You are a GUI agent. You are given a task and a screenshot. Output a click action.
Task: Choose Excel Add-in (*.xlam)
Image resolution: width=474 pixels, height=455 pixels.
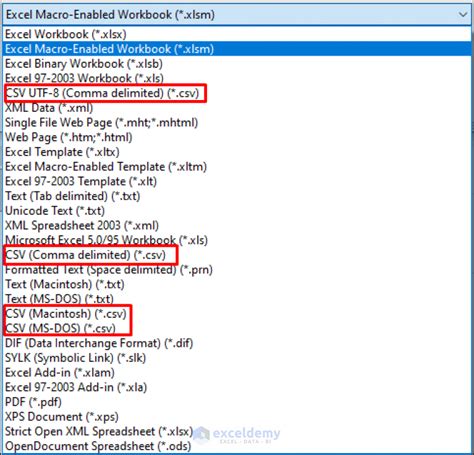click(237, 372)
